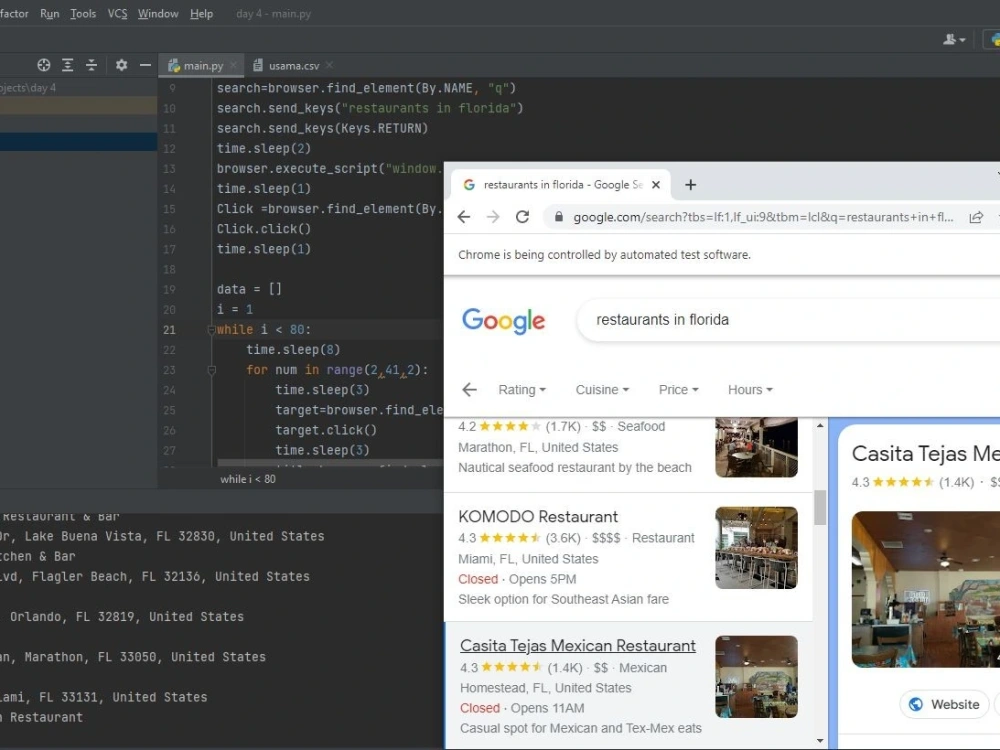The image size is (1000, 750).
Task: Click the Website button for Casita Tejas
Action: tap(943, 704)
